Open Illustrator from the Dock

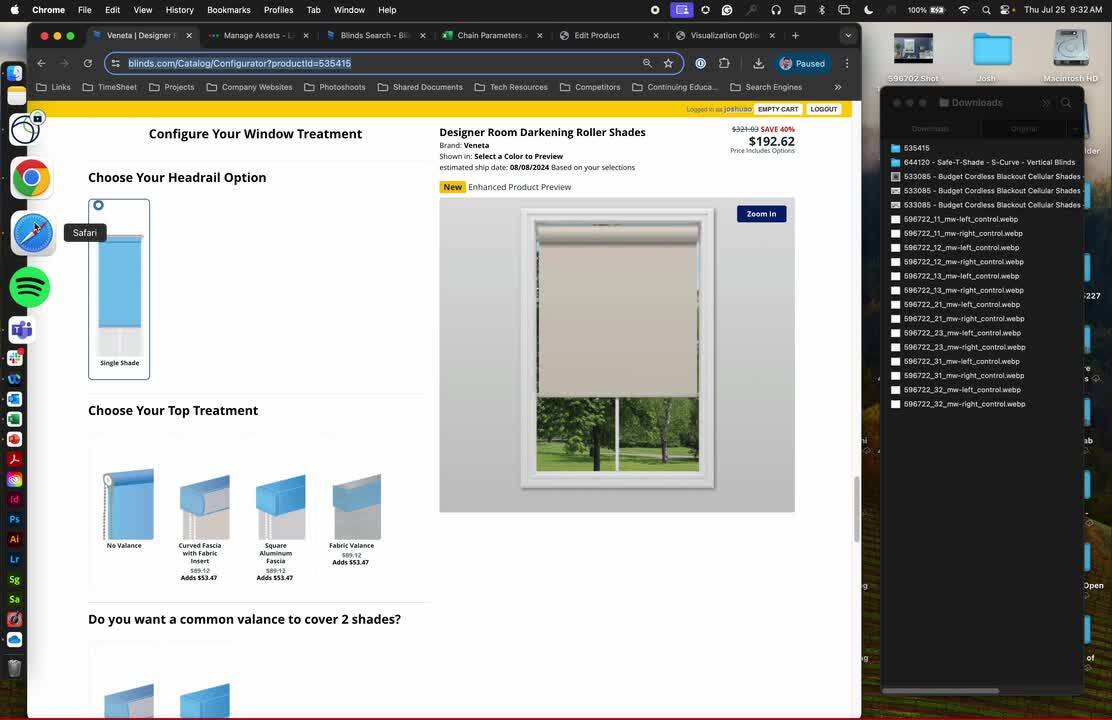14,539
